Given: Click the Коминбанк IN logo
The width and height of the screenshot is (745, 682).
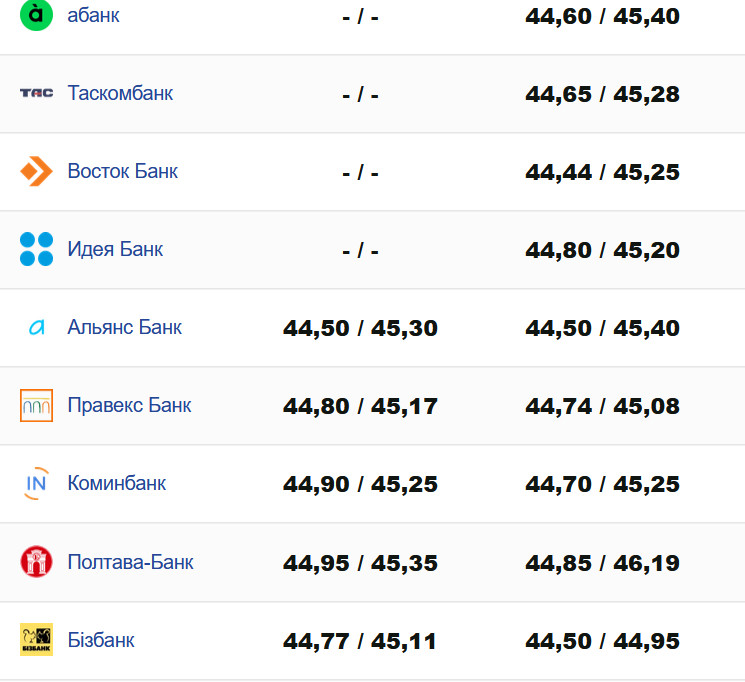Looking at the screenshot, I should tap(36, 483).
